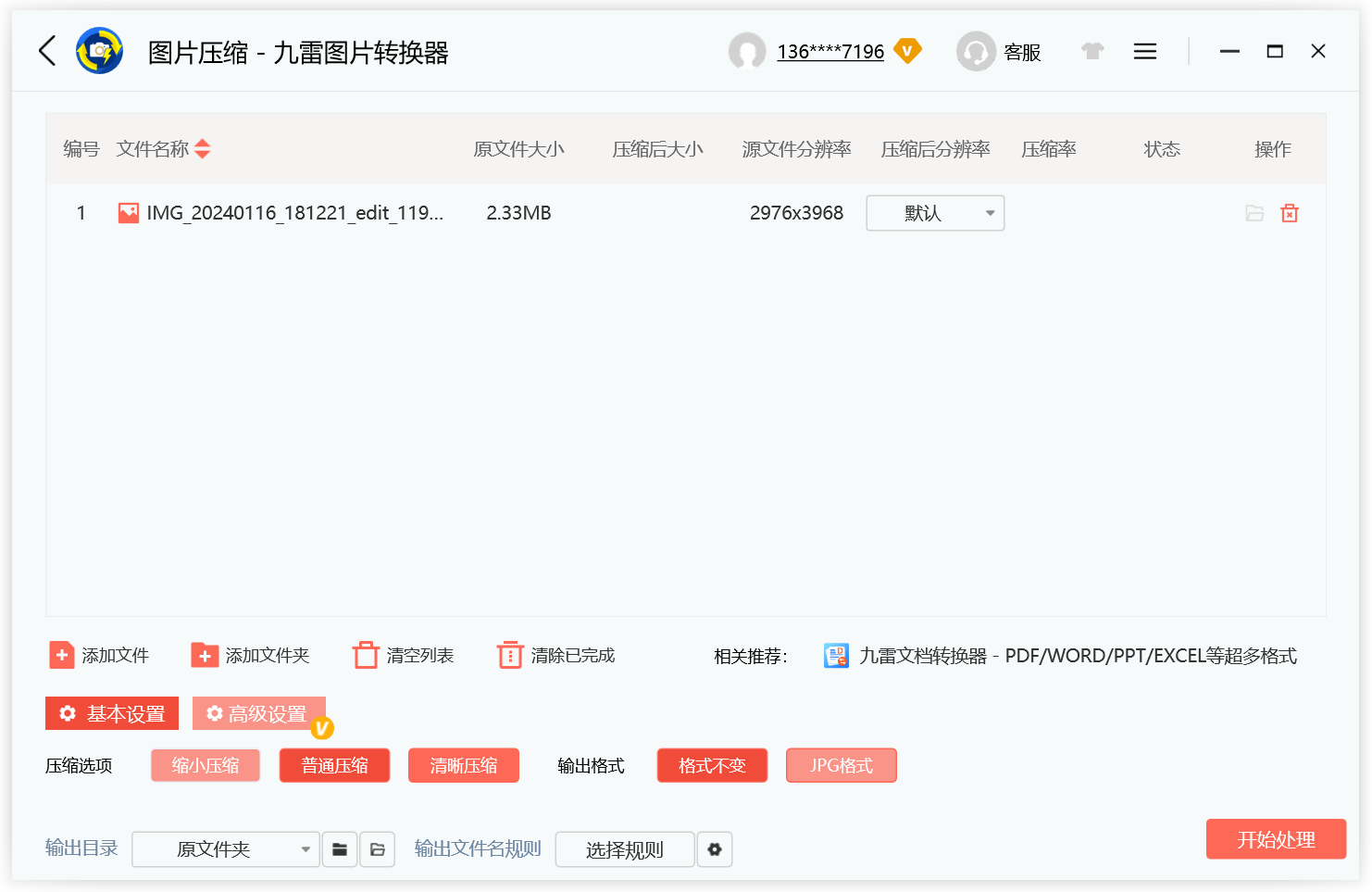The image size is (1372, 892).
Task: Open the hamburger menu in the title bar
Action: click(x=1145, y=51)
